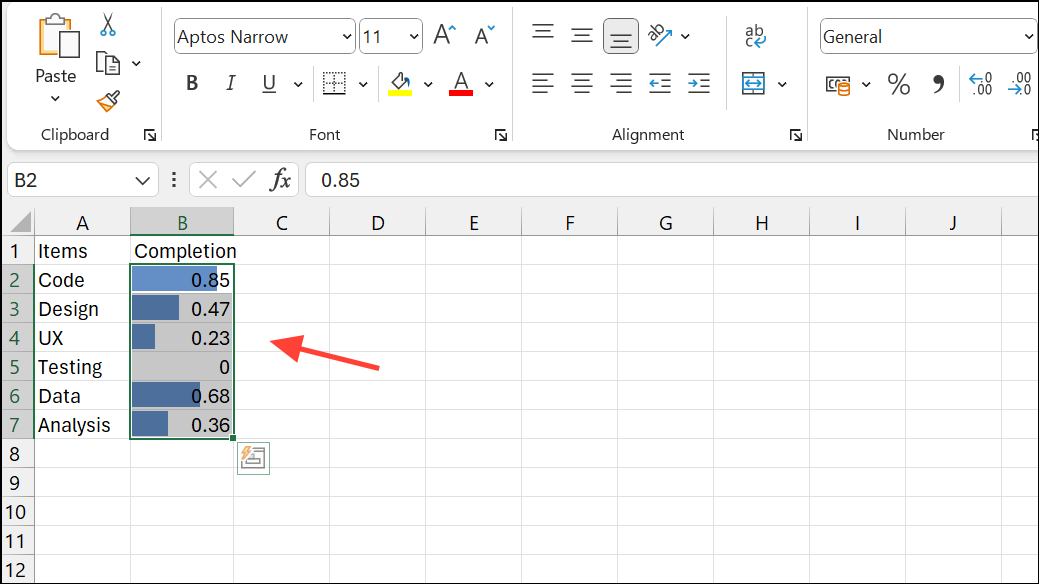Open the Alignment settings dialog launcher
The height and width of the screenshot is (584, 1039).
coord(795,134)
